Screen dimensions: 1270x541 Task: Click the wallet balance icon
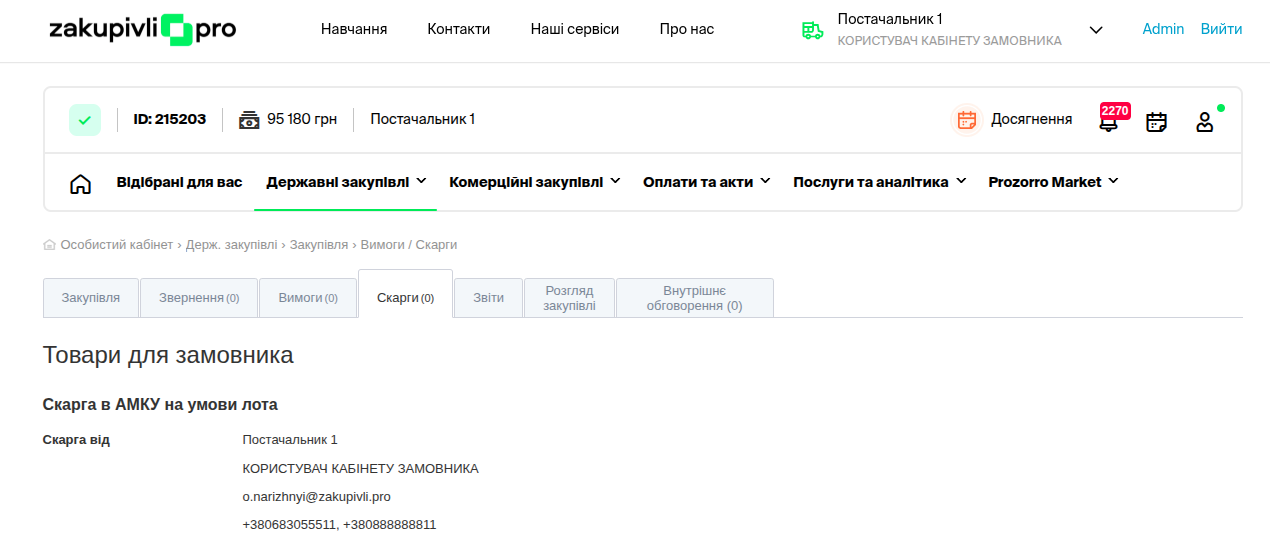[x=249, y=120]
